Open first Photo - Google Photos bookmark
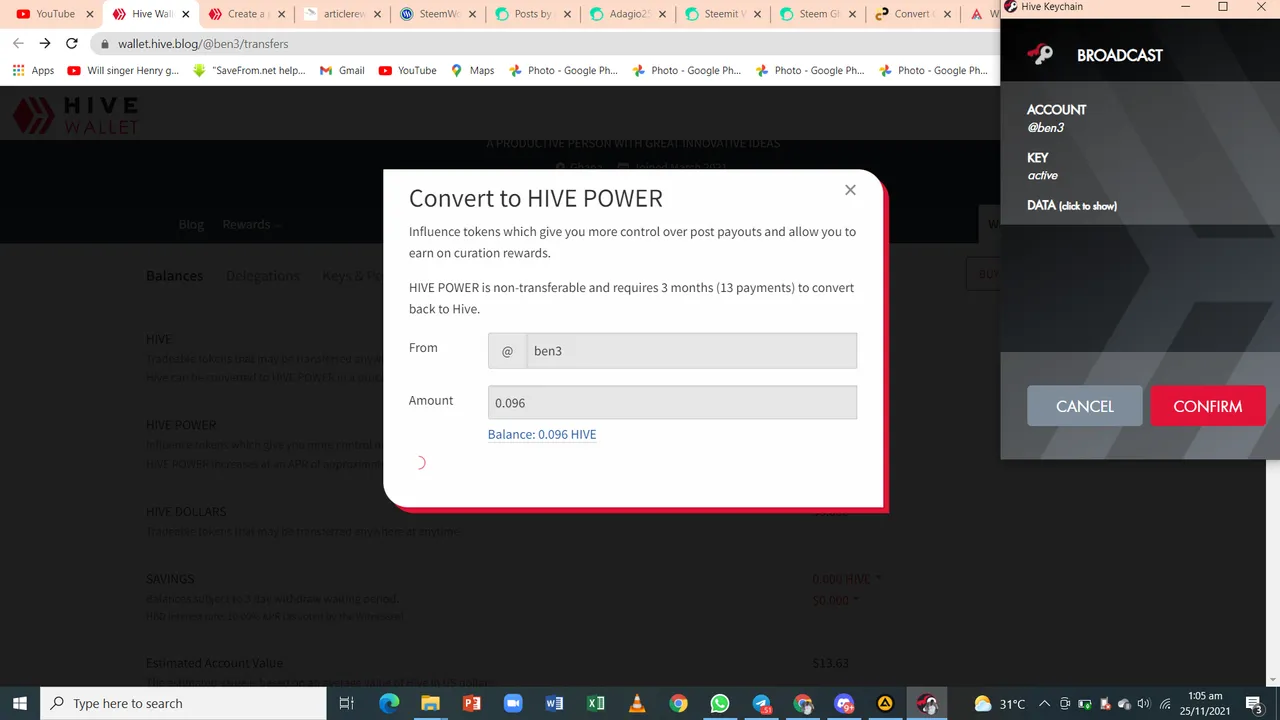The image size is (1280, 720). click(x=563, y=70)
